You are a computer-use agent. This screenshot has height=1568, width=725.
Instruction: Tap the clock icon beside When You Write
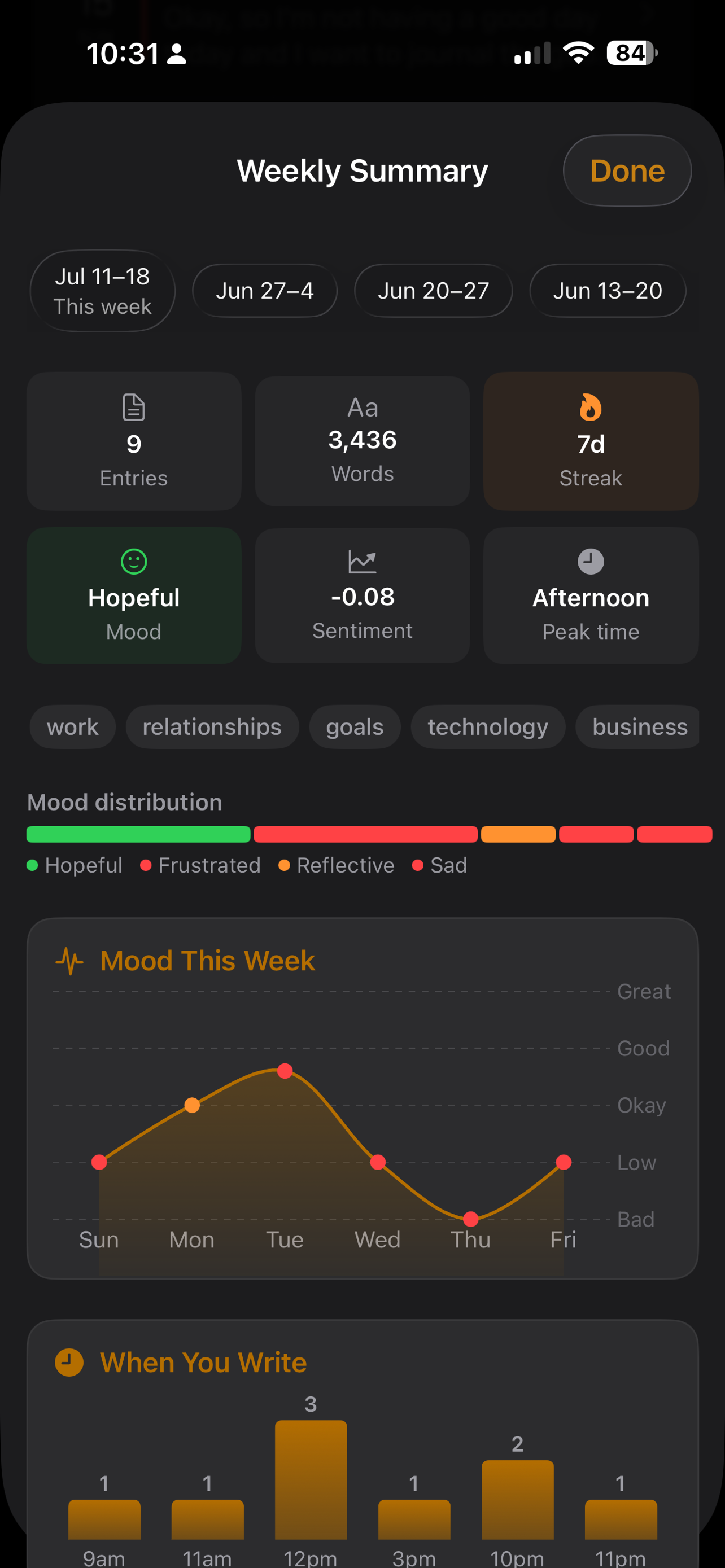(x=69, y=1362)
